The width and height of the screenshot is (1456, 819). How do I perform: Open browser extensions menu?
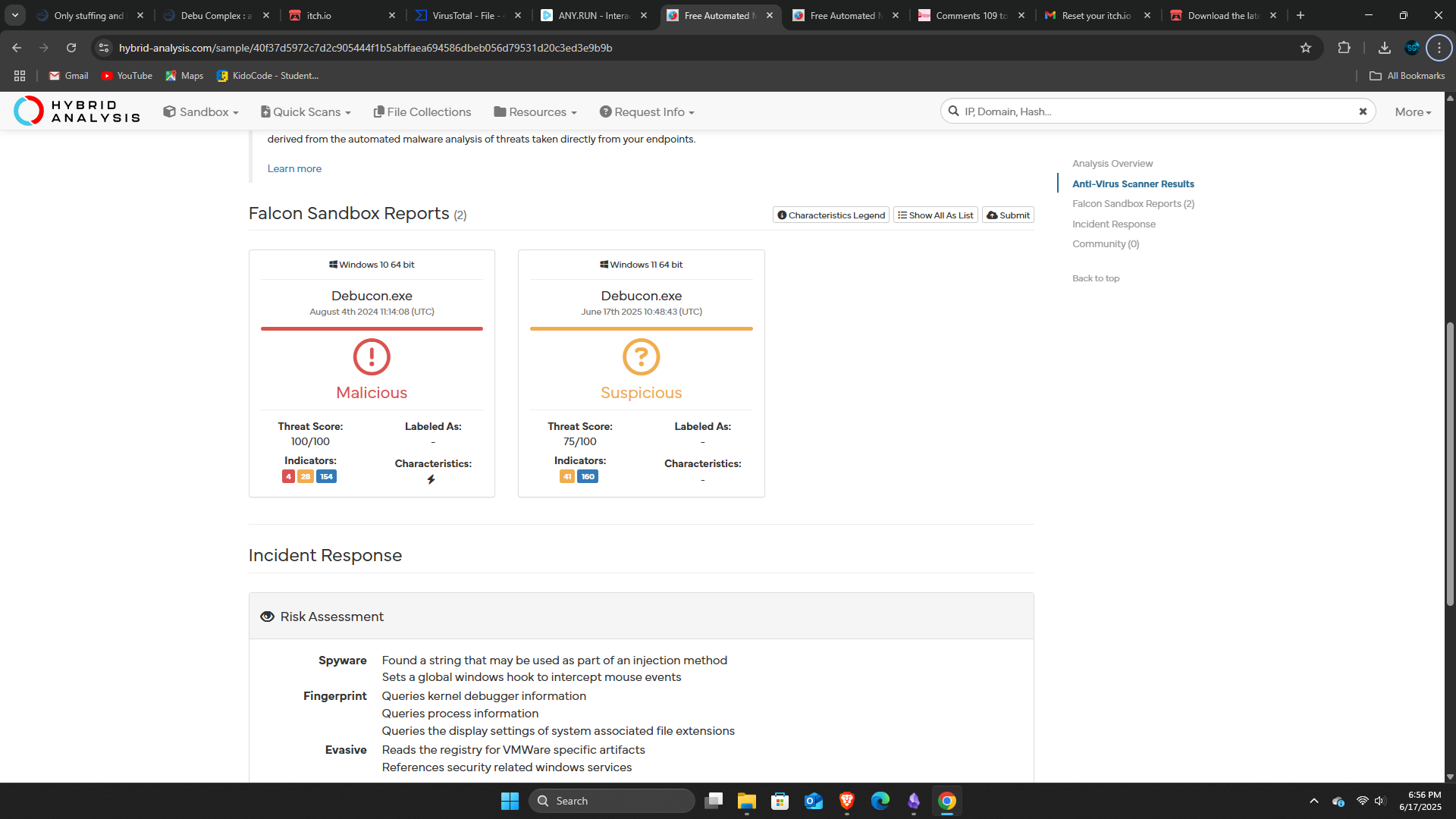[x=1344, y=48]
